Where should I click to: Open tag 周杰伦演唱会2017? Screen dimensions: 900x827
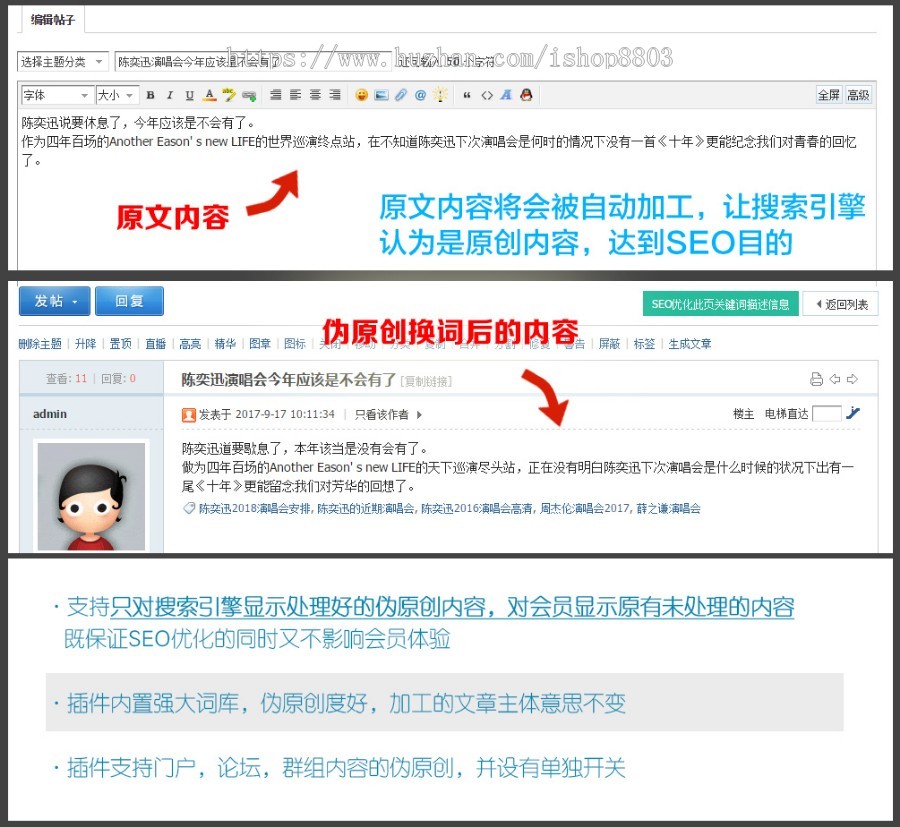(585, 508)
